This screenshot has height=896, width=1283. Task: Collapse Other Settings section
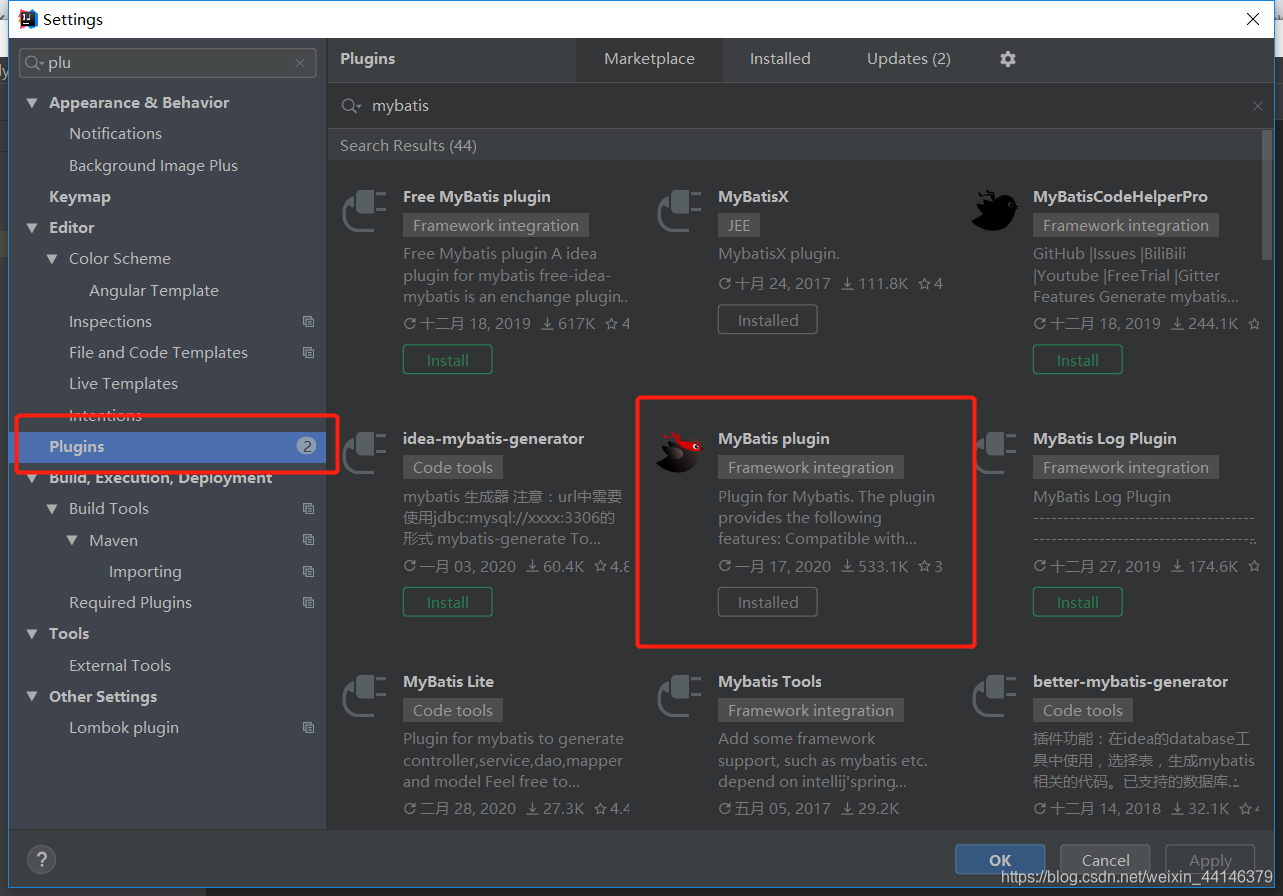(32, 697)
